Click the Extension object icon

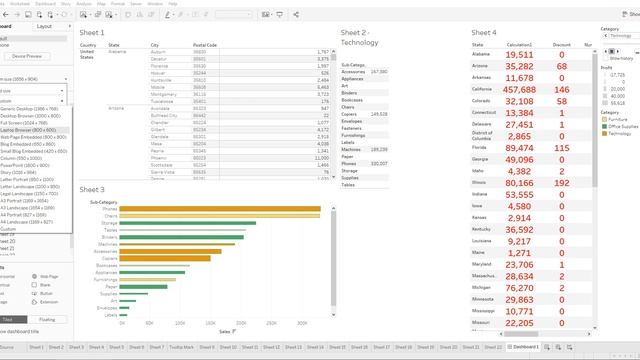pos(34,302)
